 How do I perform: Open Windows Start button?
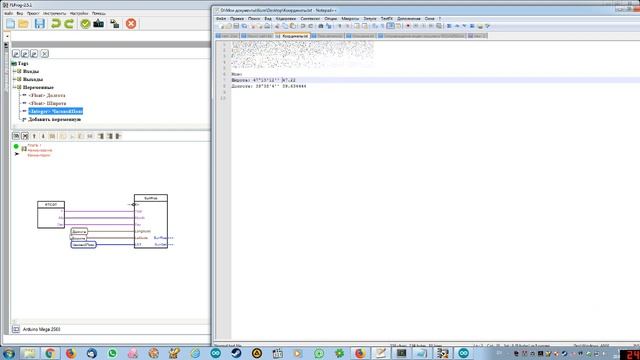(x=8, y=353)
